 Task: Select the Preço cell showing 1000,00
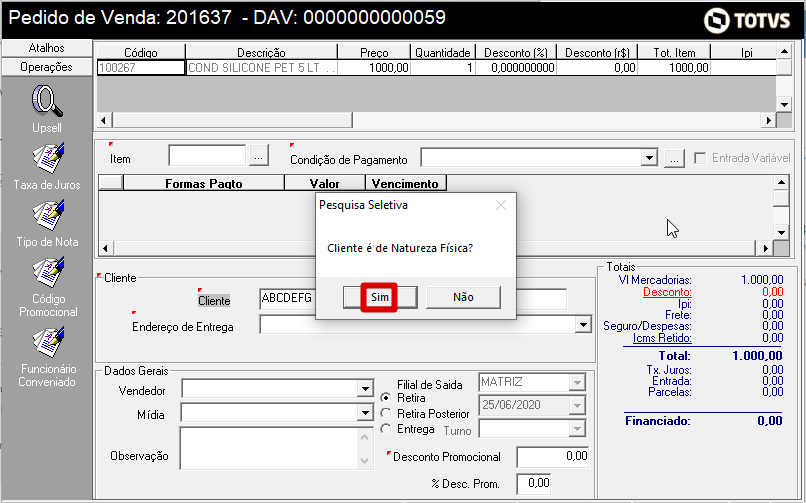(374, 68)
